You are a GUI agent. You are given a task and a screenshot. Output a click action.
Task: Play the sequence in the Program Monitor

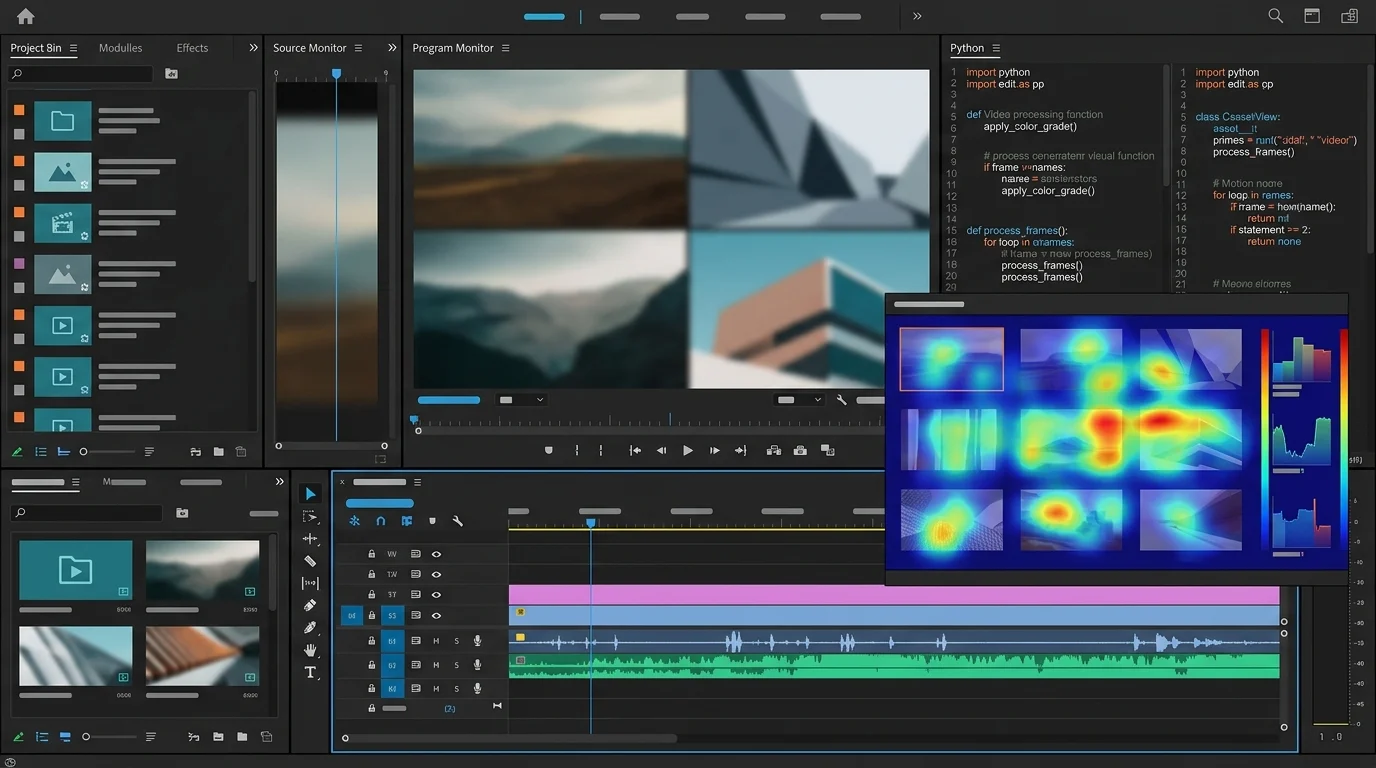tap(688, 451)
